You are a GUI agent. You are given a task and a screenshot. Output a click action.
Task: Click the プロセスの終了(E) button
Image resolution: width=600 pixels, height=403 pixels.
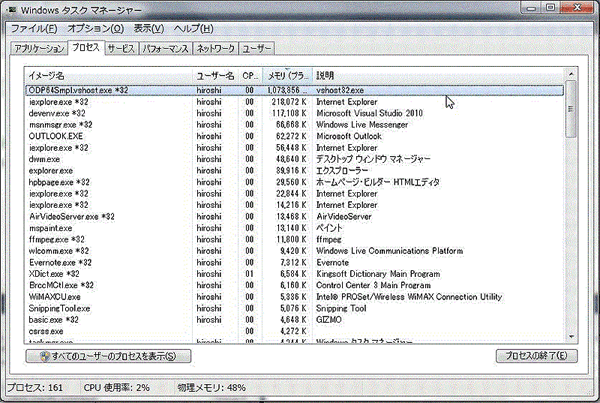[536, 356]
